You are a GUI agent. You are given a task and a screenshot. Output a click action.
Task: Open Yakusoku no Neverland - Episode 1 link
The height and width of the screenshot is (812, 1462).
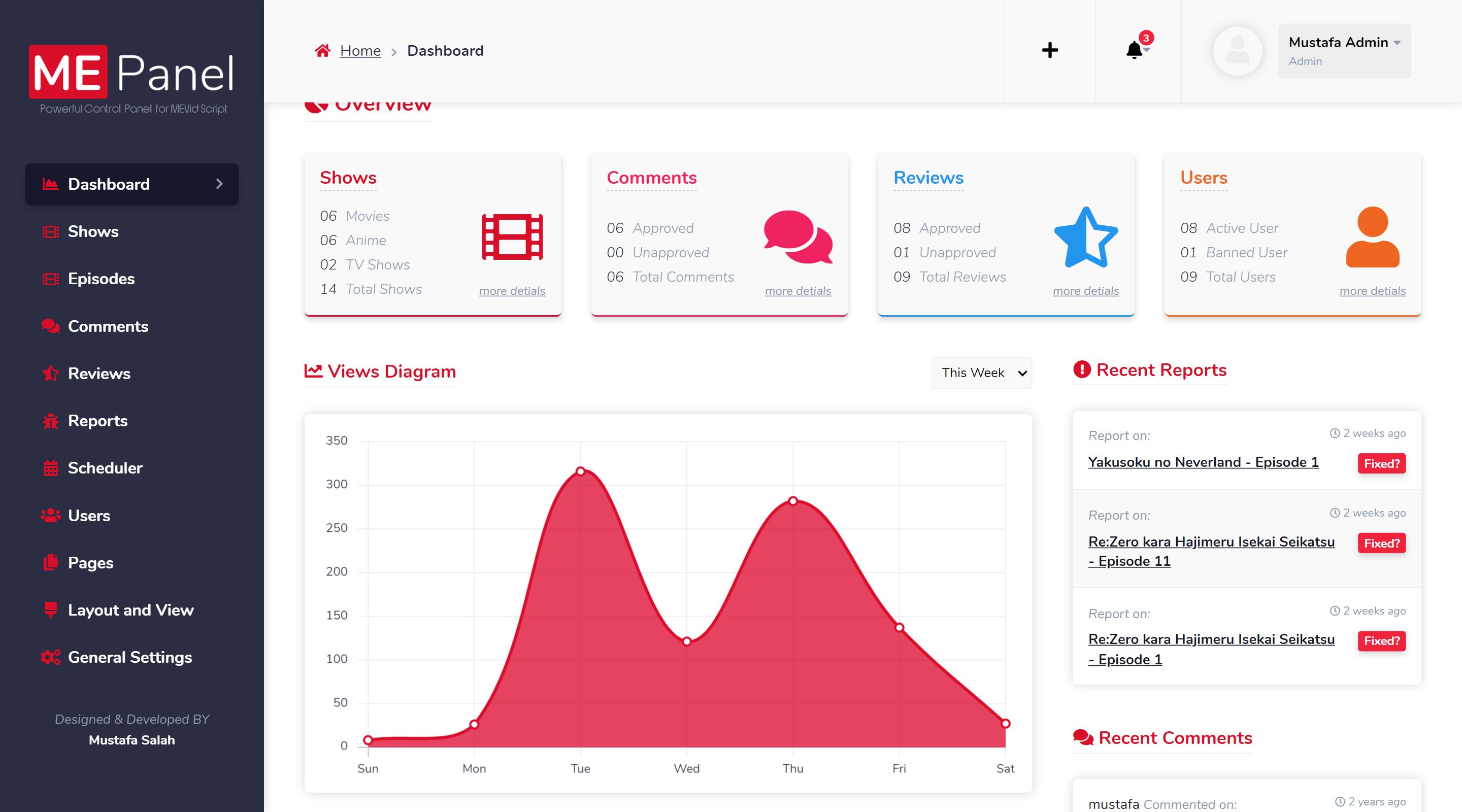[1203, 462]
